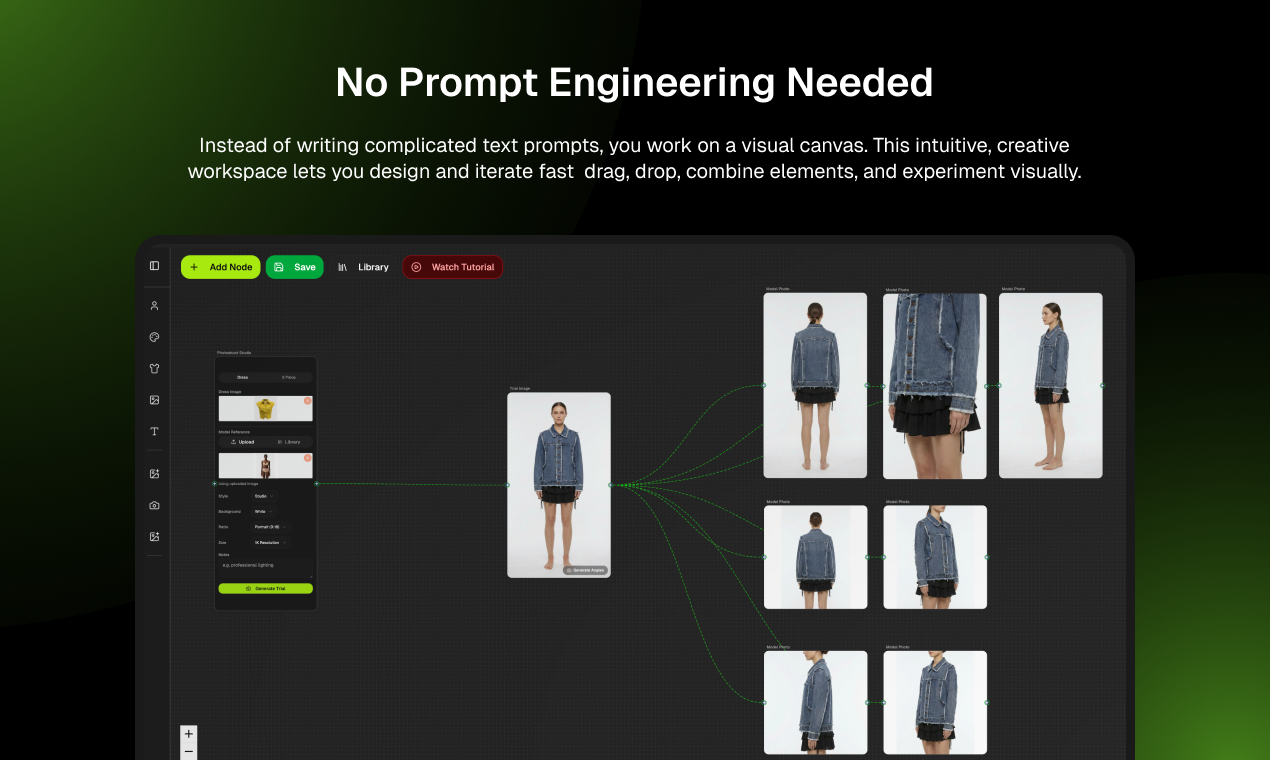The height and width of the screenshot is (760, 1270).
Task: Open the Size 1K Resolution dropdown
Action: click(271, 542)
